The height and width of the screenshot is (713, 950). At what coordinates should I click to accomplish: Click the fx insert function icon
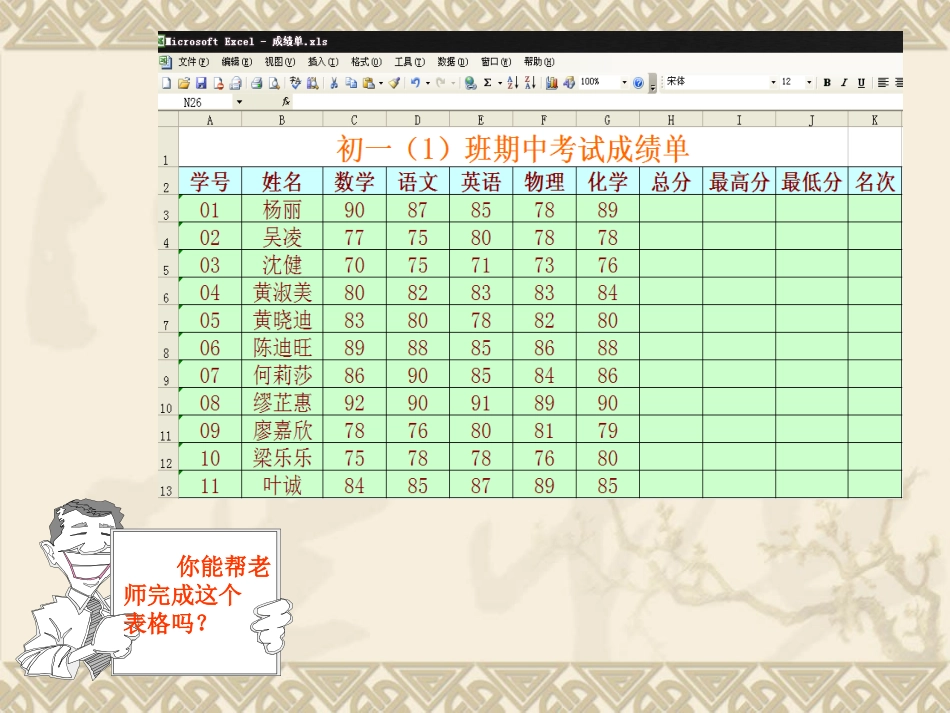286,102
